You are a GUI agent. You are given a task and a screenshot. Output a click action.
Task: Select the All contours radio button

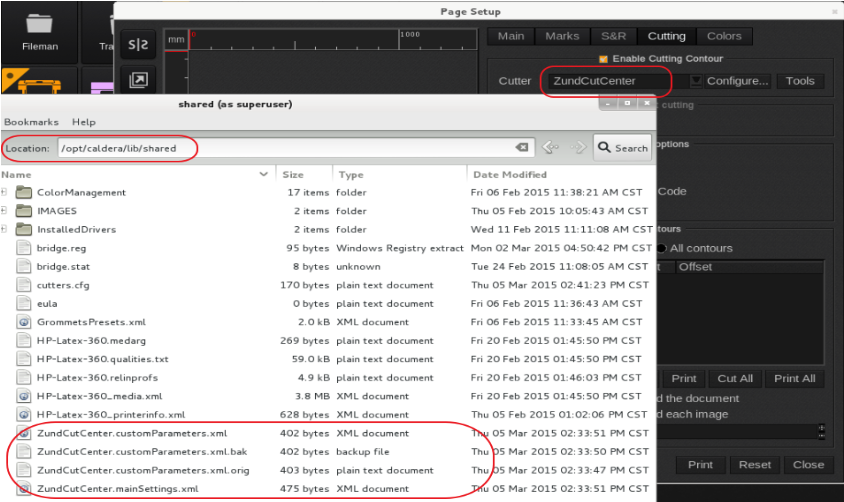click(661, 248)
